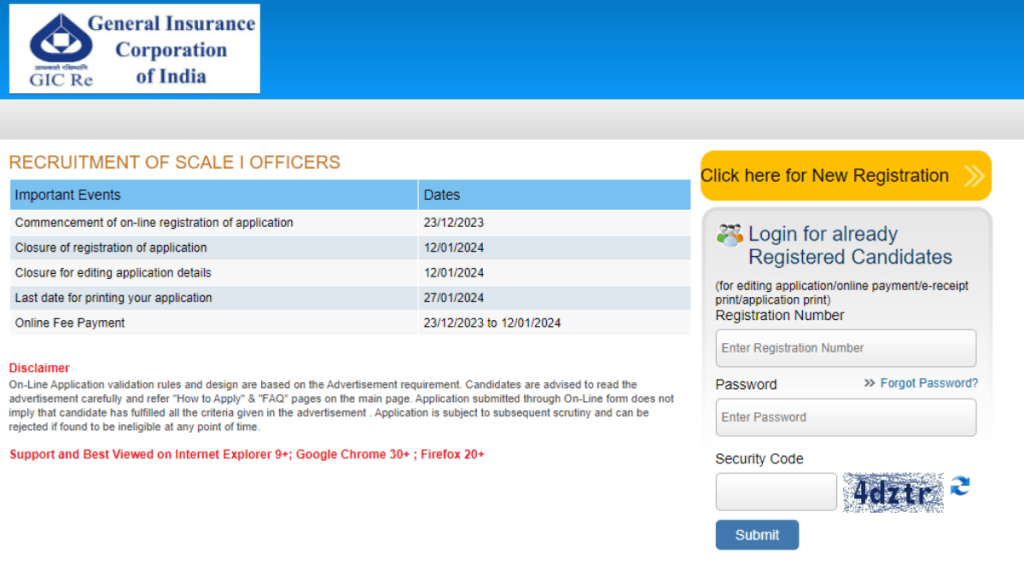Click the red Disclaimer heading
The width and height of the screenshot is (1024, 576).
click(39, 368)
